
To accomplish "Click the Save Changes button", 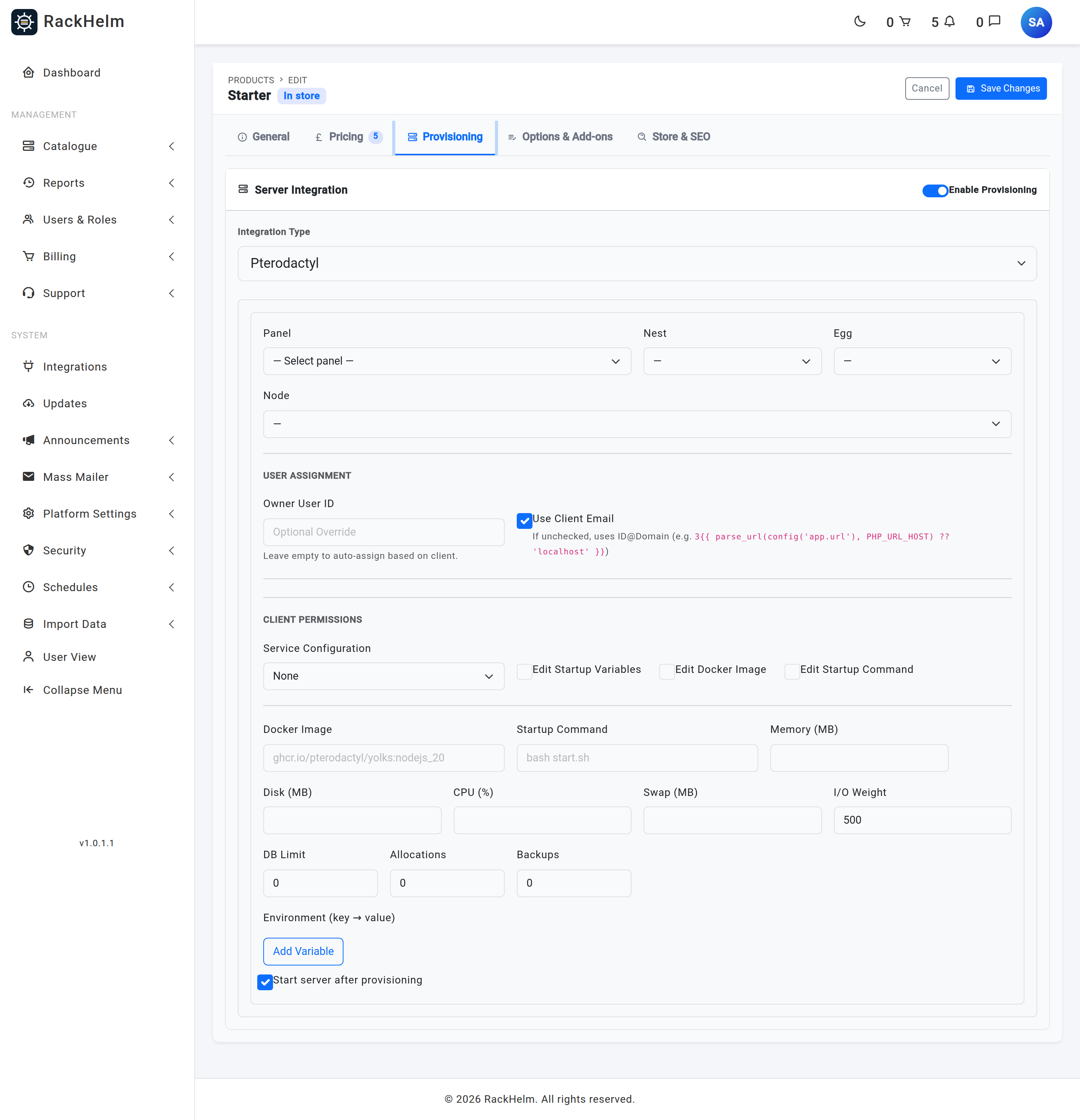I will 1000,89.
